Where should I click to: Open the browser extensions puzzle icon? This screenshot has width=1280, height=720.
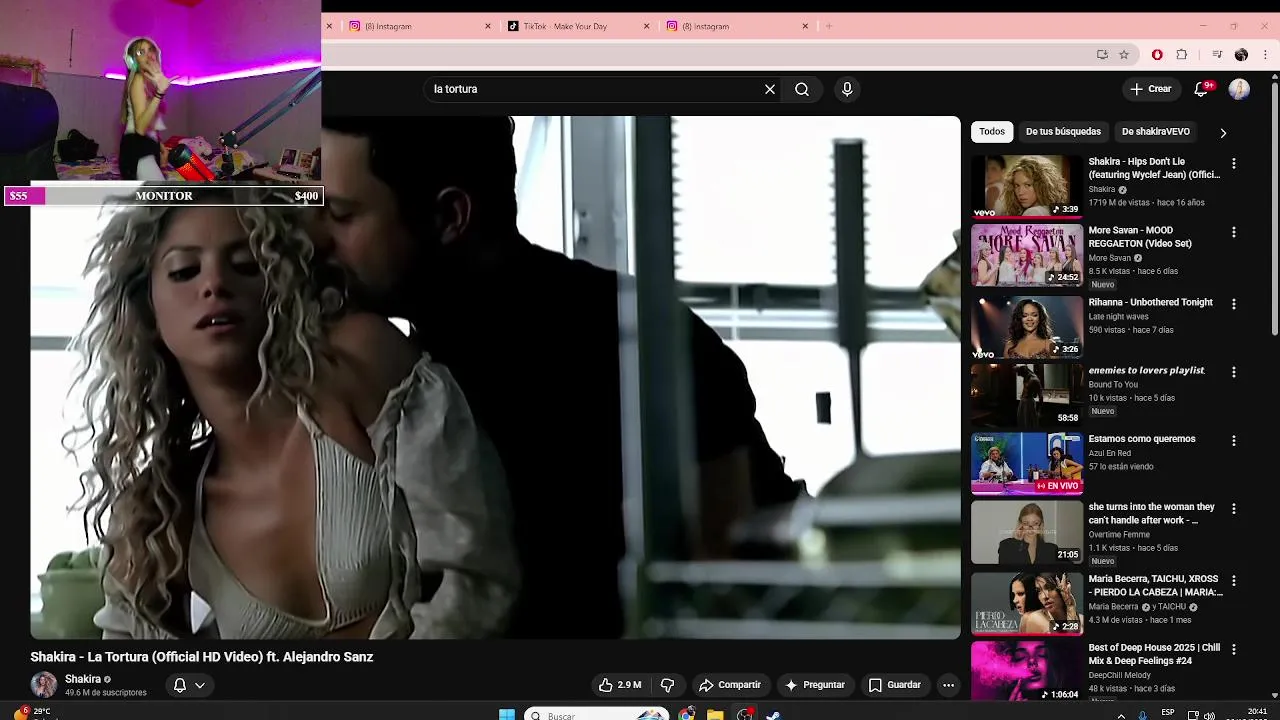[x=1182, y=54]
